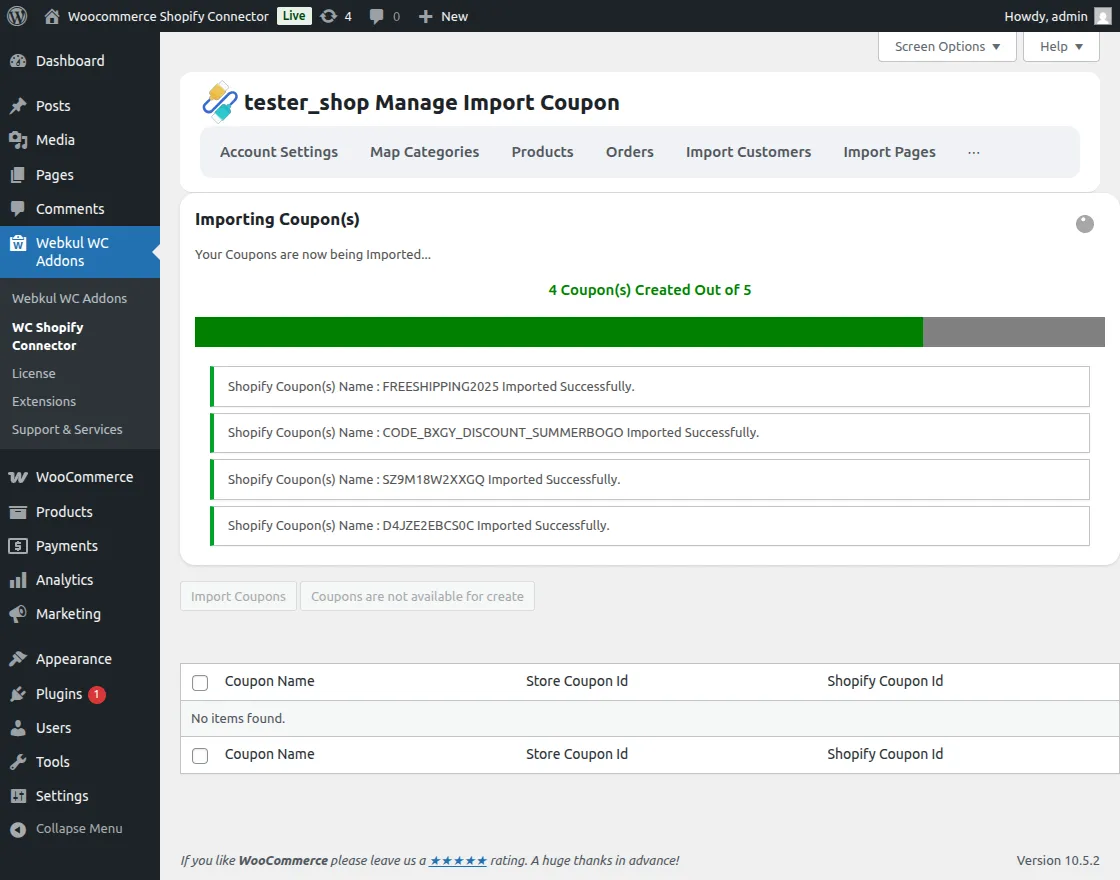Click the Import Coupons button
The height and width of the screenshot is (880, 1120).
click(238, 596)
